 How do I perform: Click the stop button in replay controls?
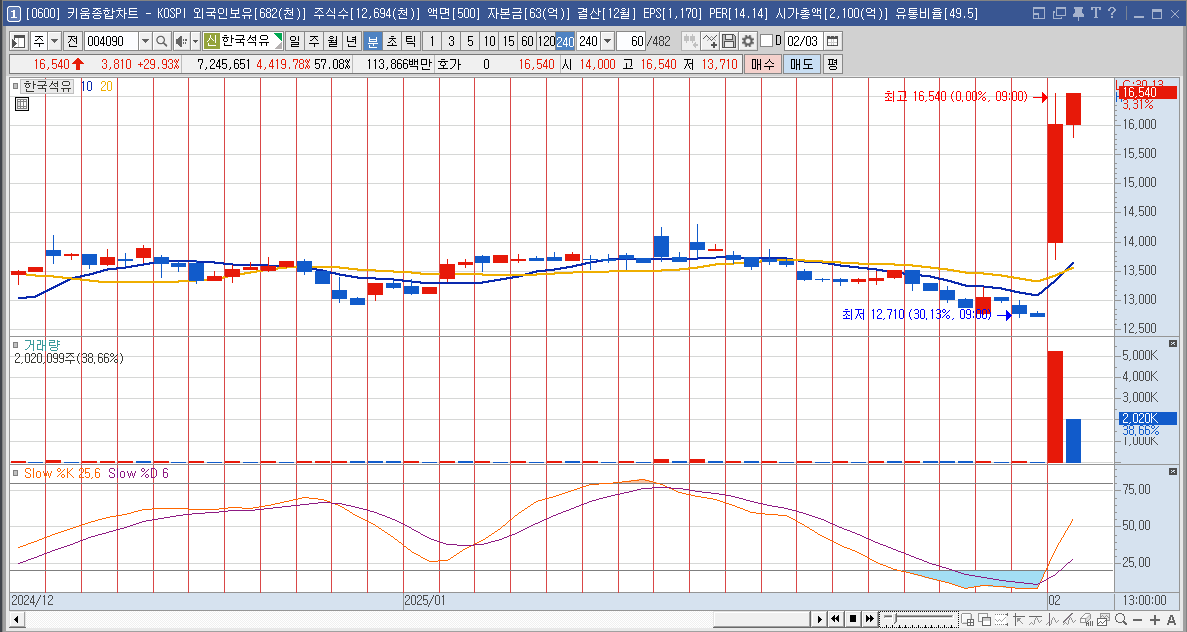tap(853, 619)
